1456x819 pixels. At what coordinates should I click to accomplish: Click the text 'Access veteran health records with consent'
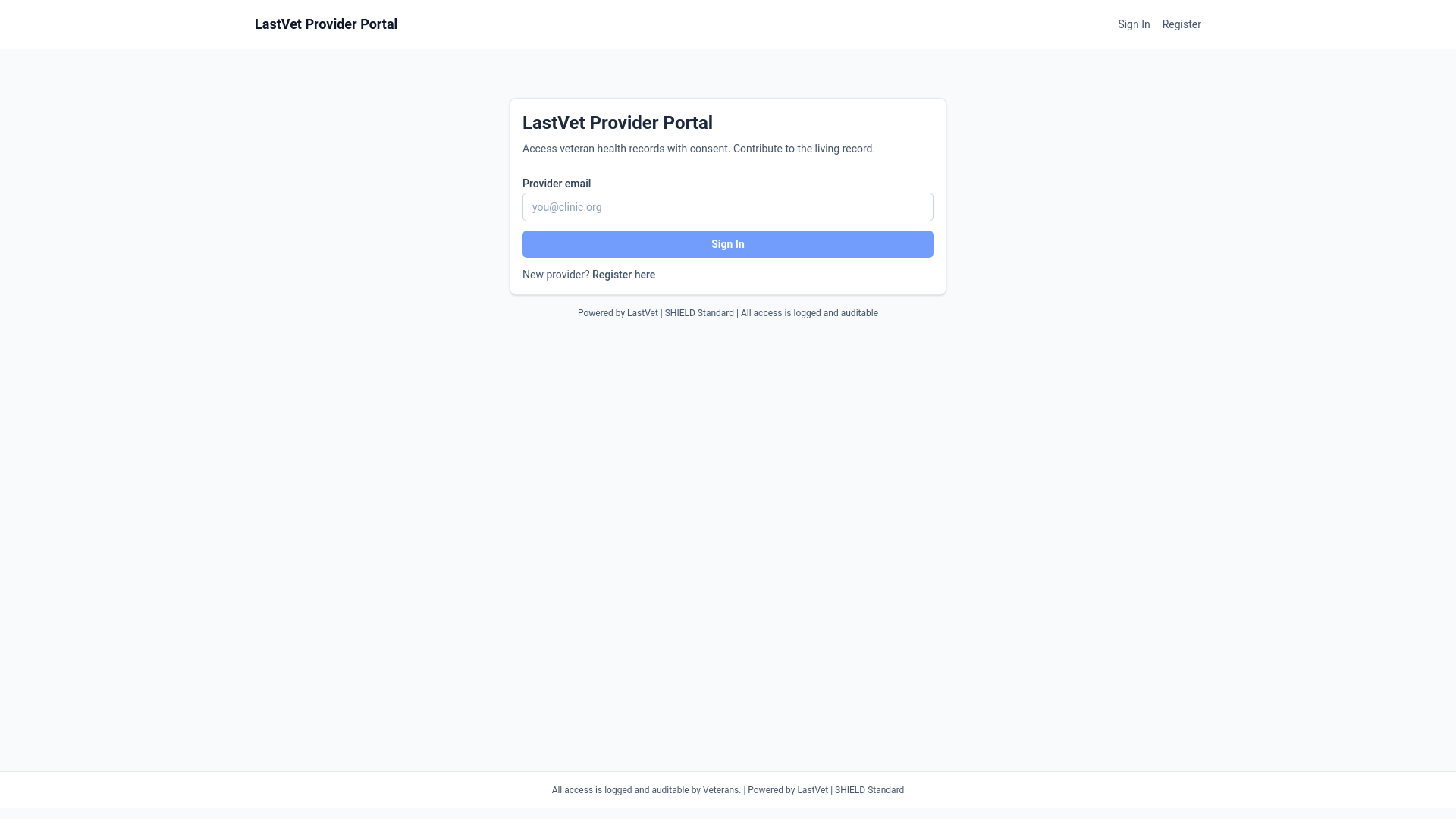coord(626,149)
